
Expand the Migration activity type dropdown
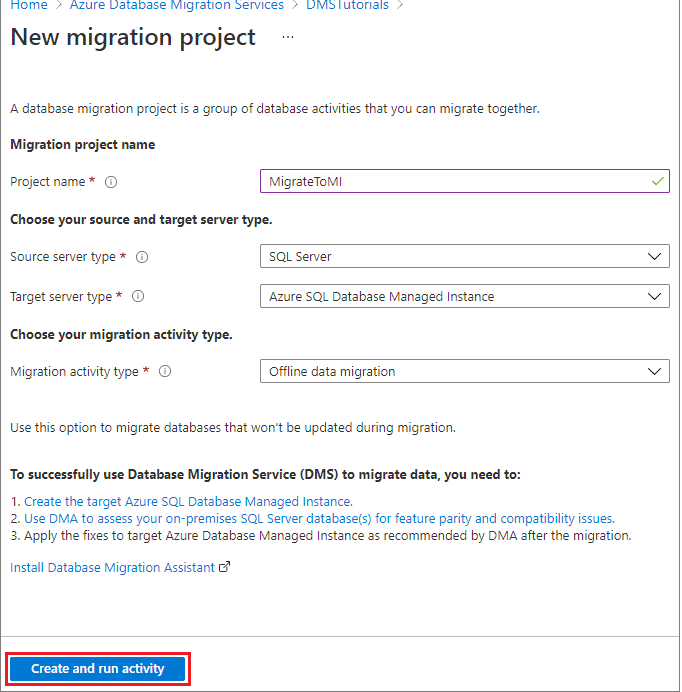coord(656,372)
